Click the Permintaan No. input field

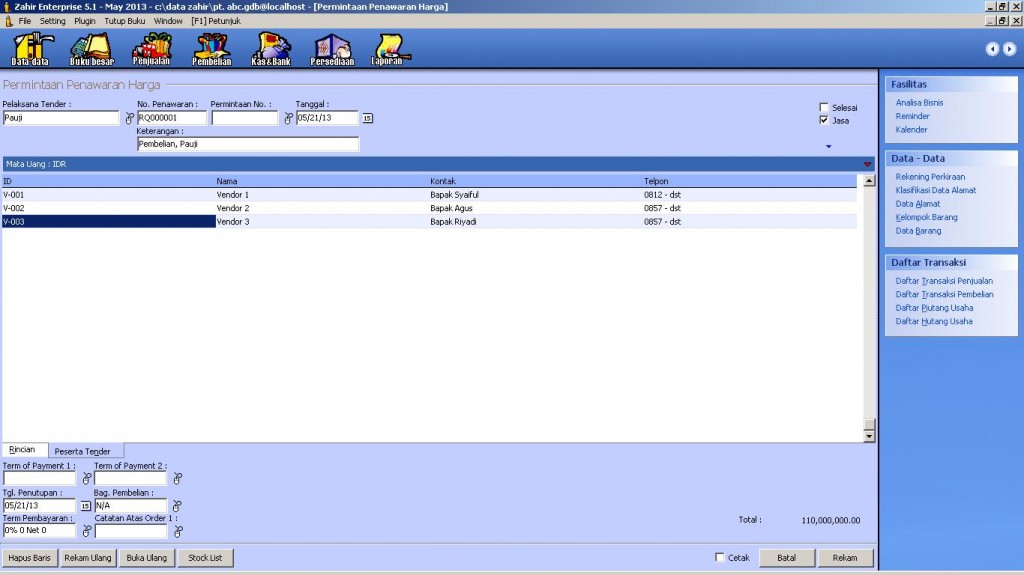(244, 118)
